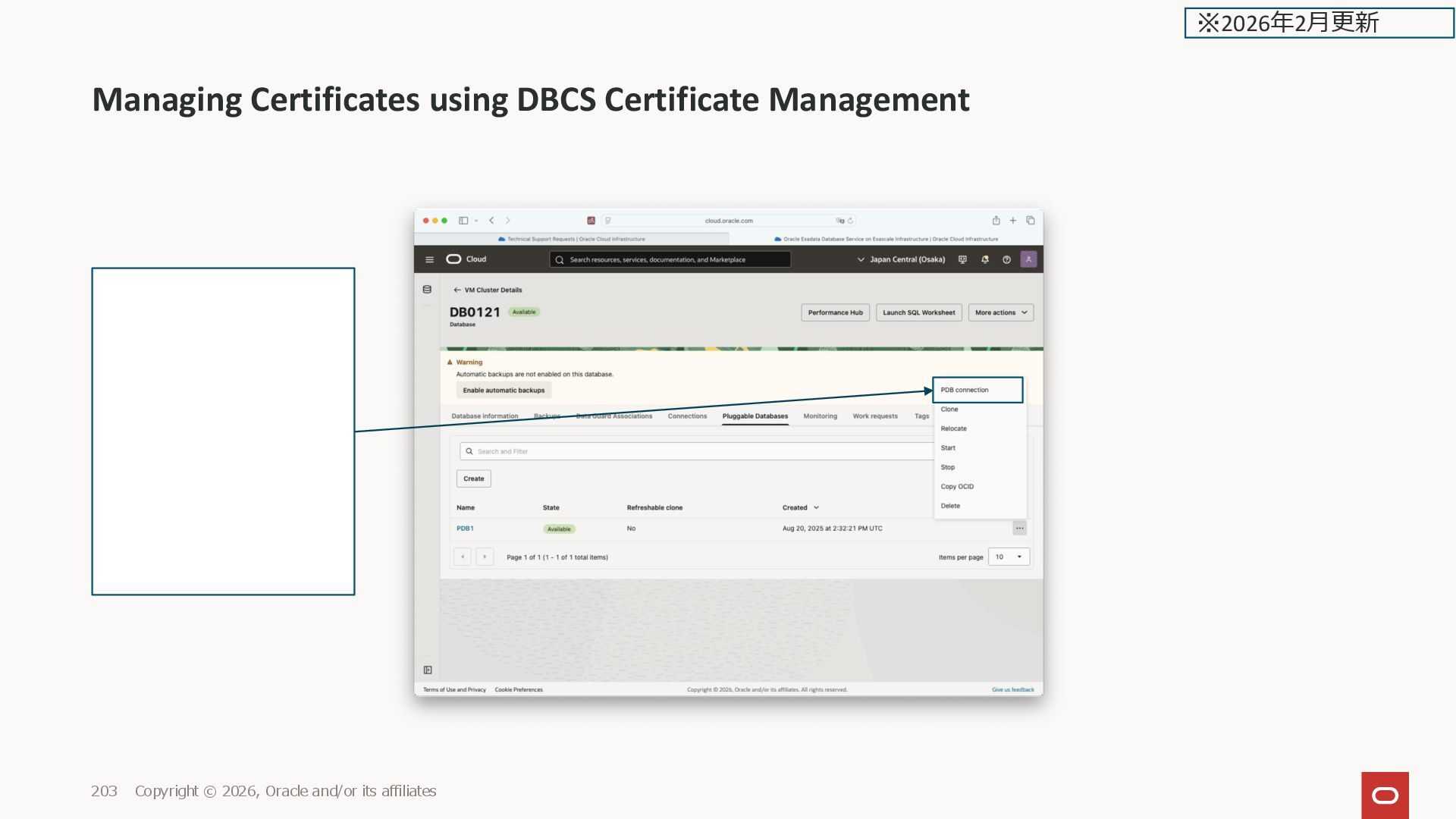Click Enable automatic backups button

tap(504, 391)
